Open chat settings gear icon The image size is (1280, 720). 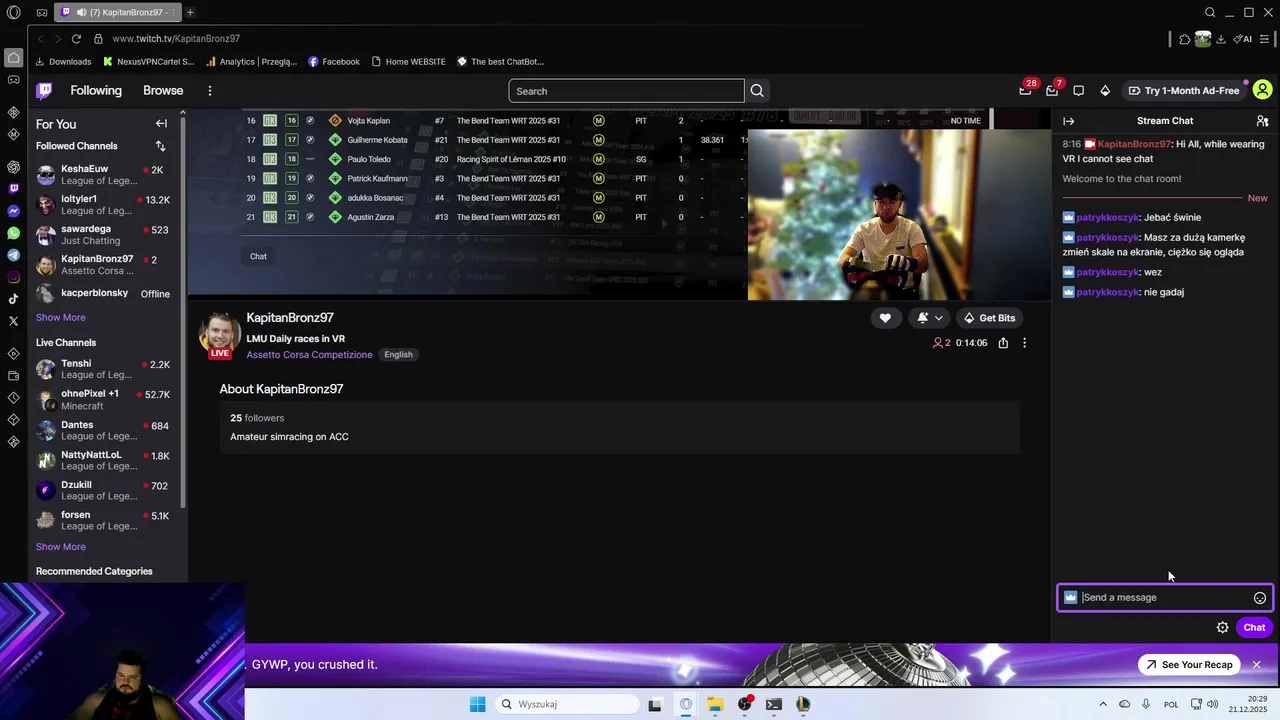1222,628
